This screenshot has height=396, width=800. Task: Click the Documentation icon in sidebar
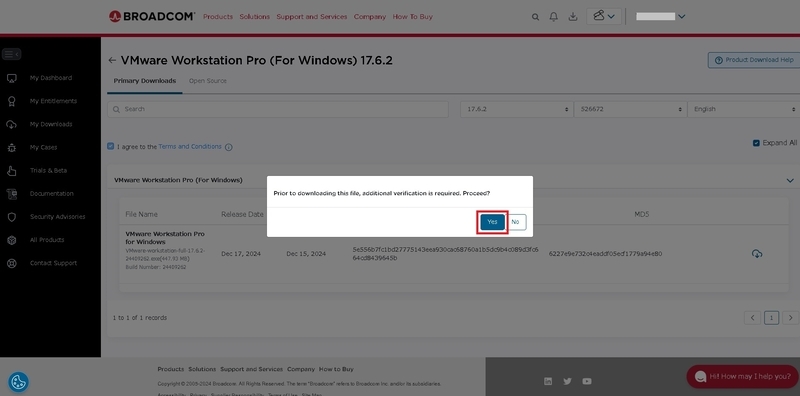pos(12,194)
